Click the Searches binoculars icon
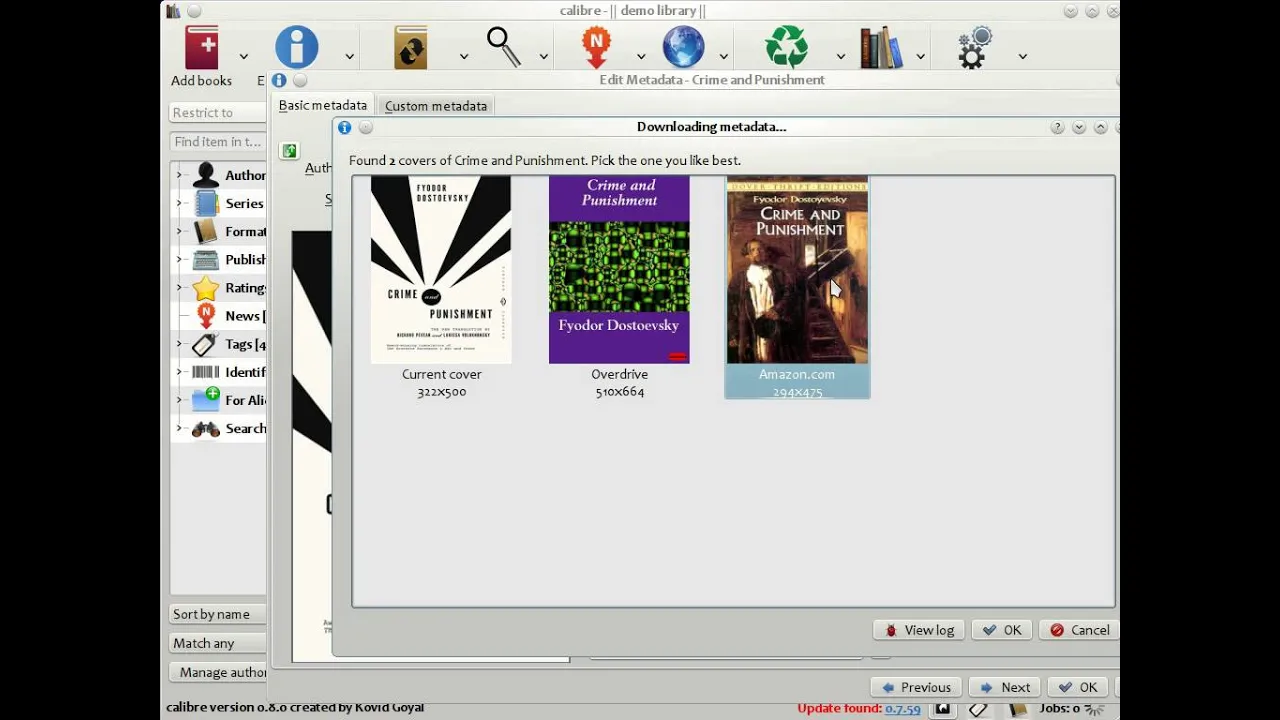1280x720 pixels. click(206, 429)
